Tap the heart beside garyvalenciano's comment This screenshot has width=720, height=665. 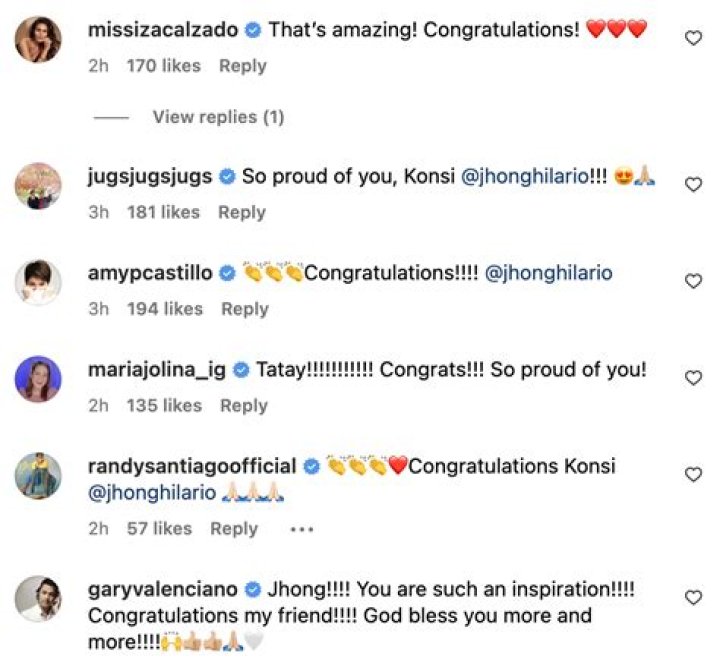pyautogui.click(x=692, y=597)
